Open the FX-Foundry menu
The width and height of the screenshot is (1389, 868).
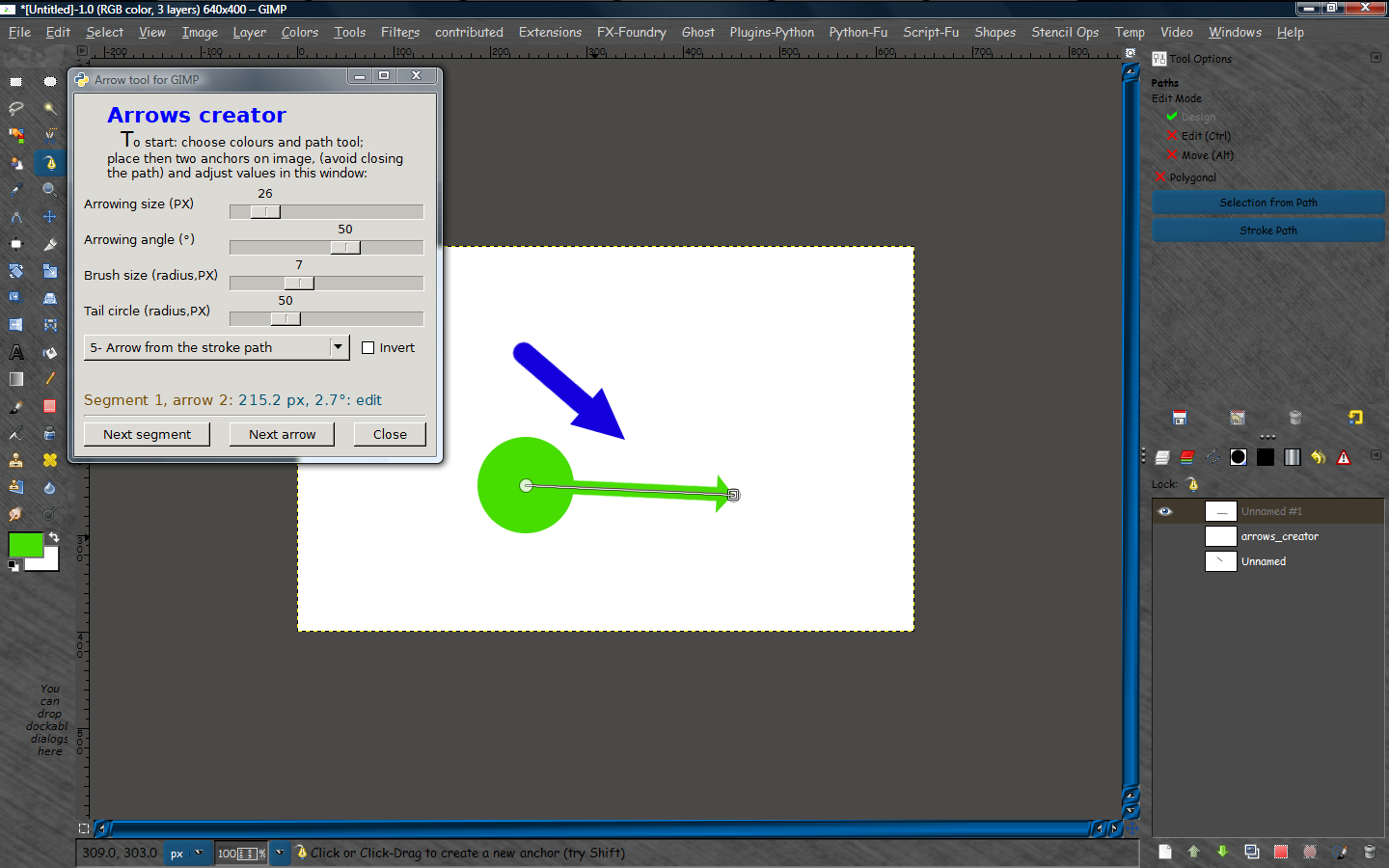tap(632, 32)
